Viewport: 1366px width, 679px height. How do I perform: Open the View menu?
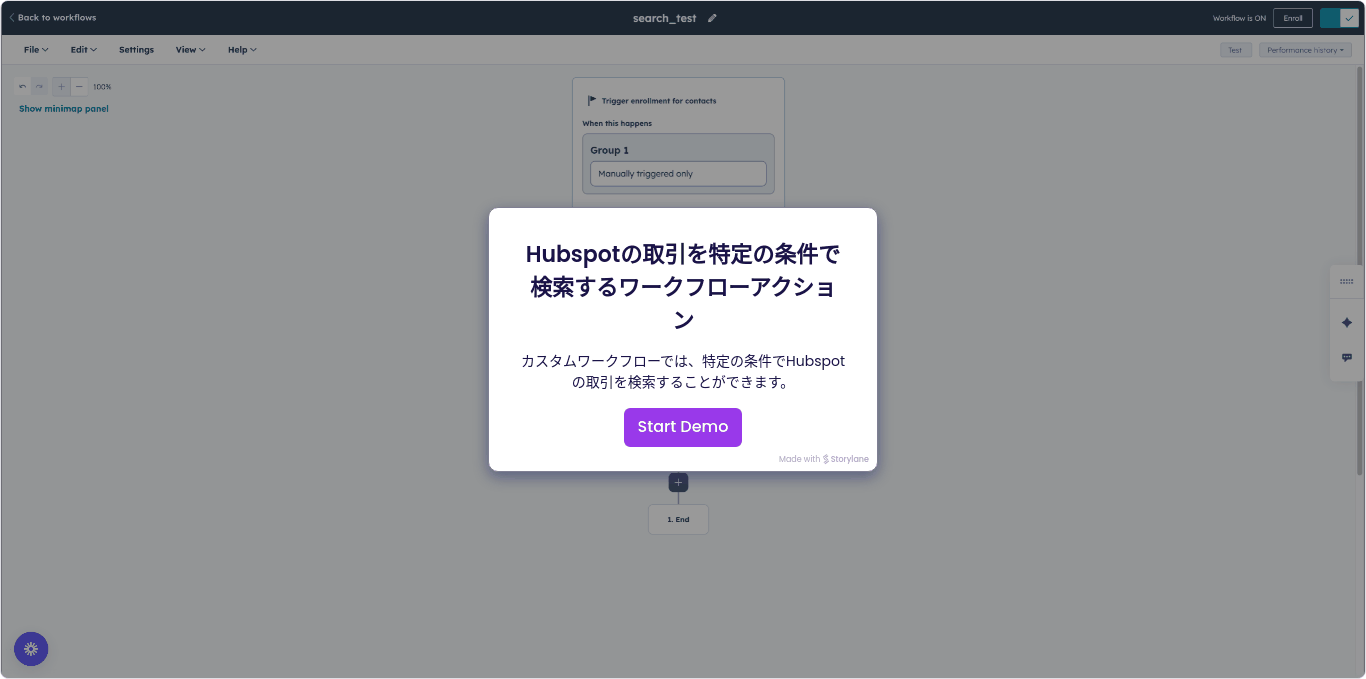190,50
